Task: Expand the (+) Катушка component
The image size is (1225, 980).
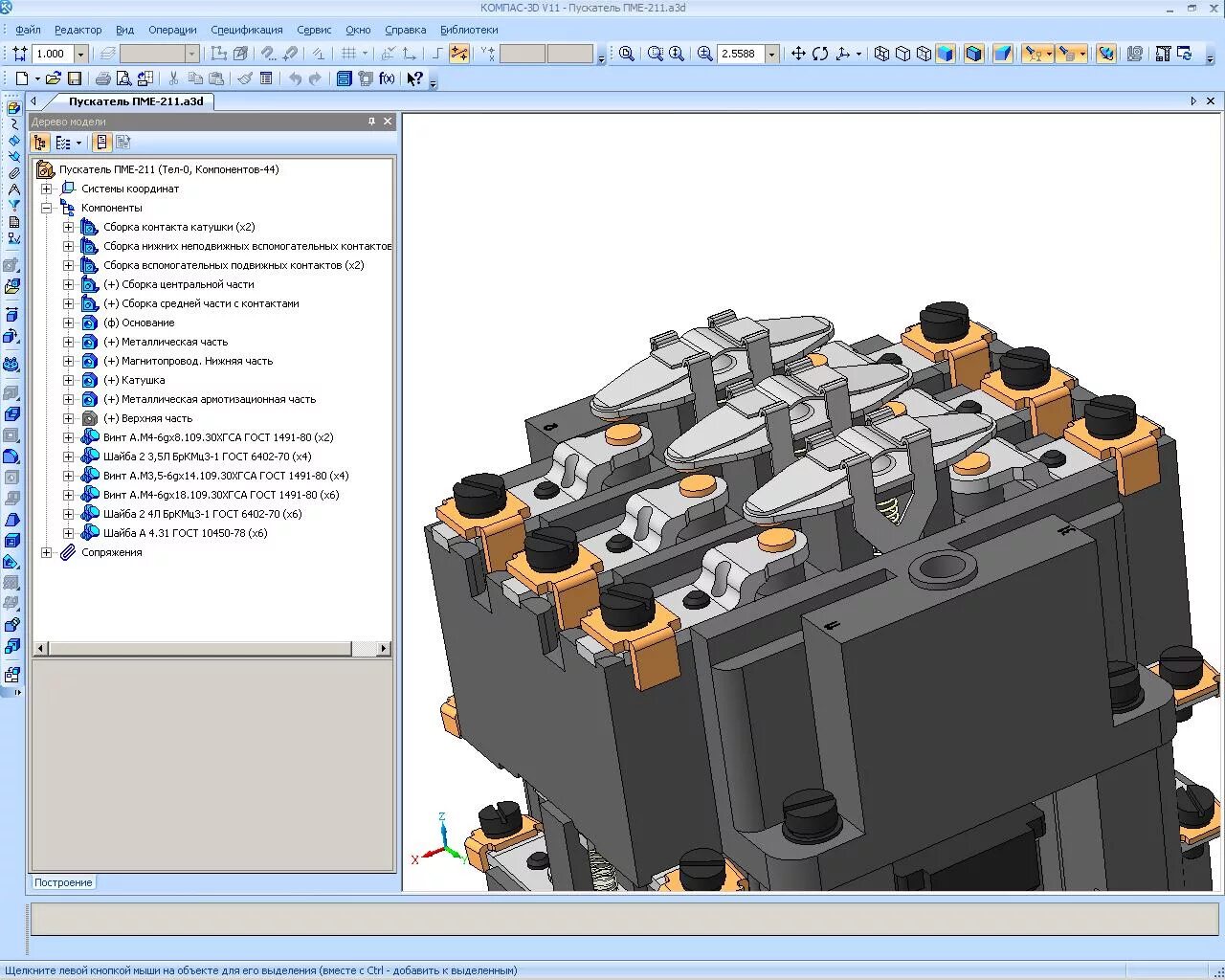Action: pyautogui.click(x=68, y=380)
